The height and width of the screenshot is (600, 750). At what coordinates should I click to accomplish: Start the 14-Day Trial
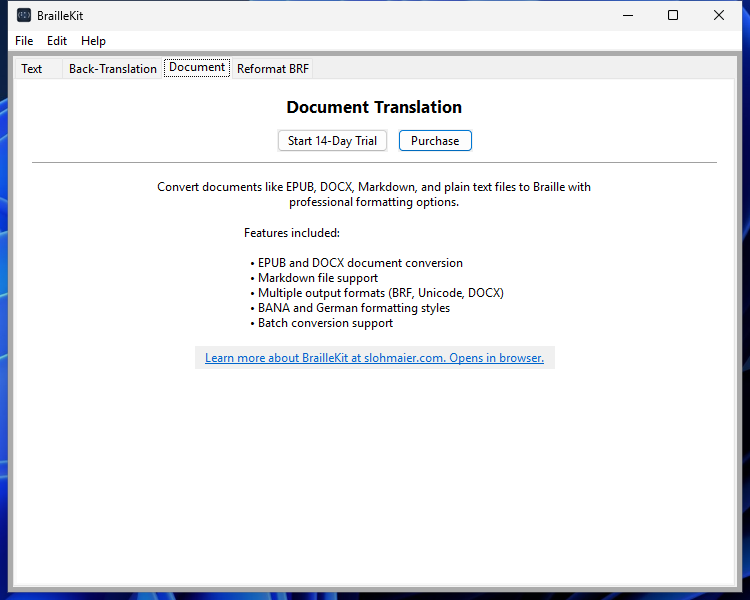pyautogui.click(x=332, y=141)
